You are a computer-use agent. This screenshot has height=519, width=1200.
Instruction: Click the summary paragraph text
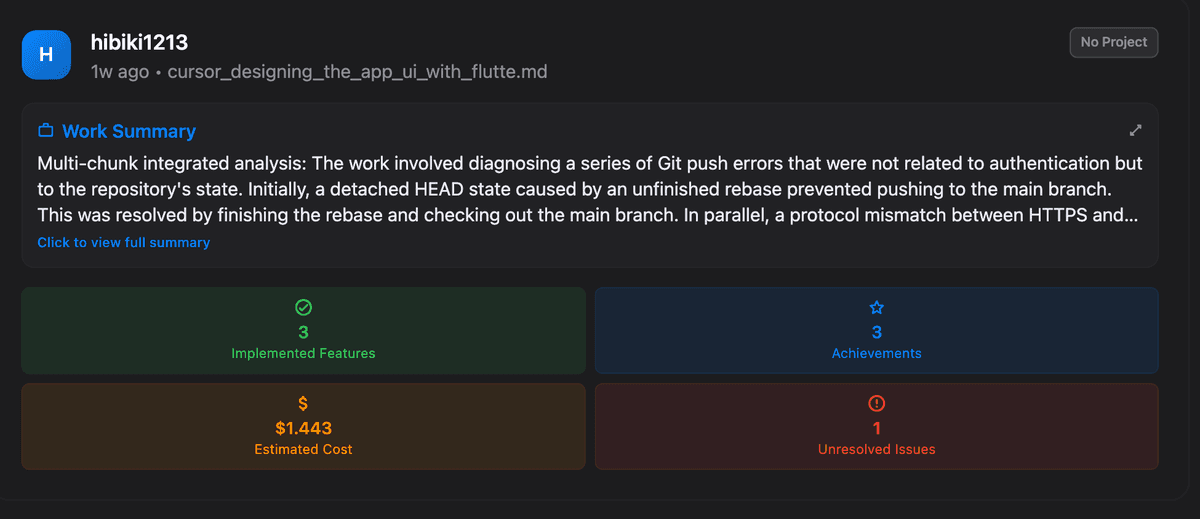click(589, 189)
